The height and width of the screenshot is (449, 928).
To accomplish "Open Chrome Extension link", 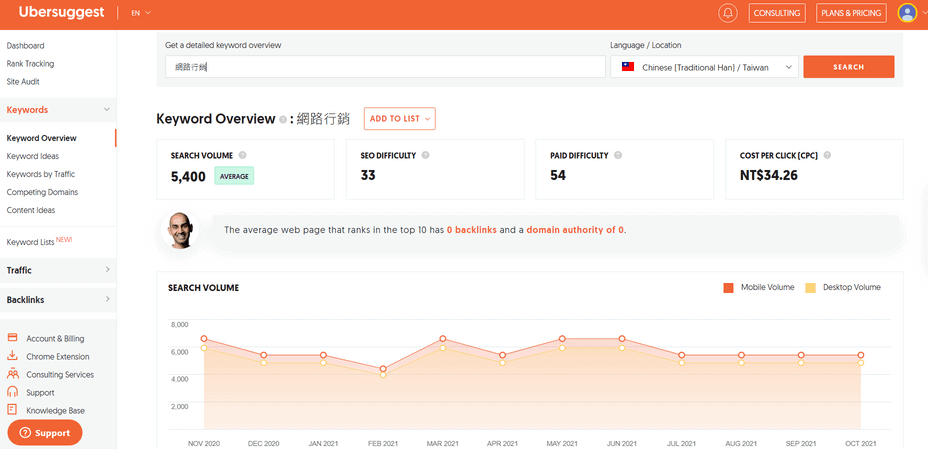I will [58, 357].
